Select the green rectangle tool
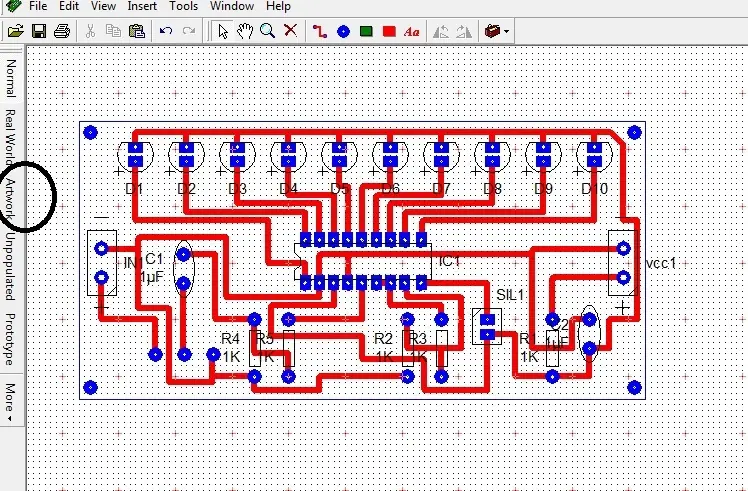748x491 pixels. coord(366,32)
